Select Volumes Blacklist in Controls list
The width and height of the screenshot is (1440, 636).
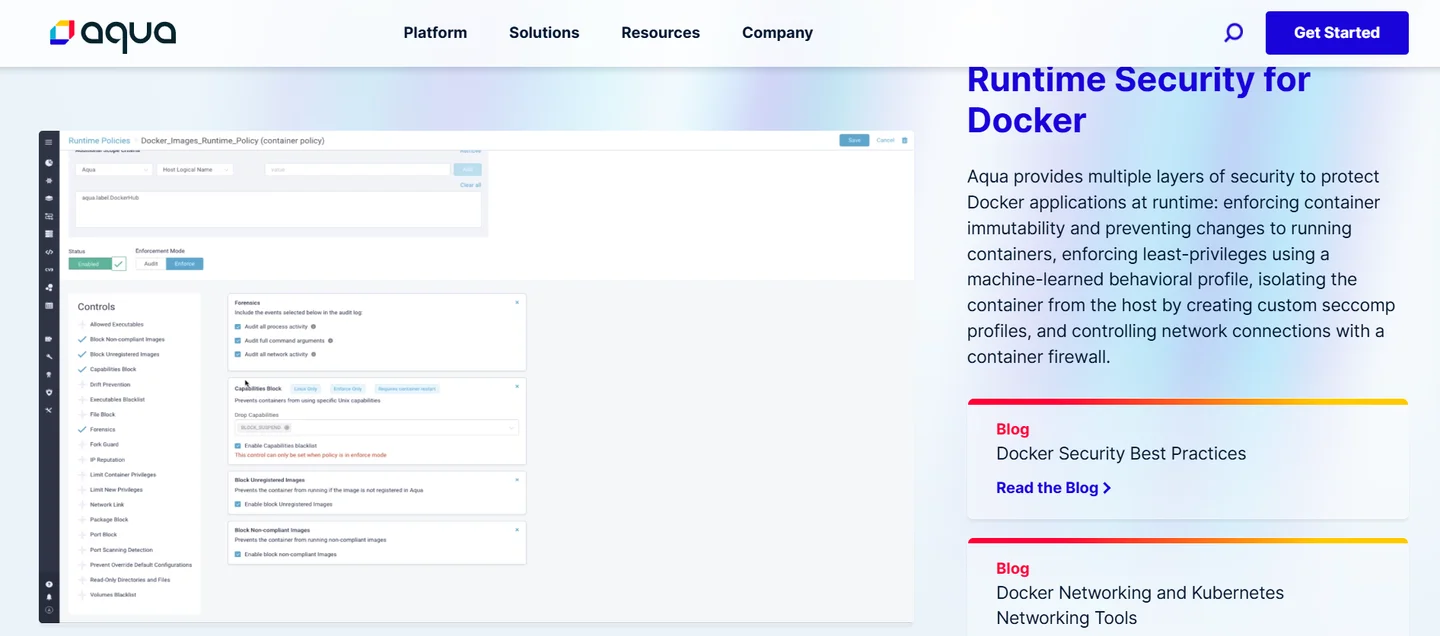(113, 595)
